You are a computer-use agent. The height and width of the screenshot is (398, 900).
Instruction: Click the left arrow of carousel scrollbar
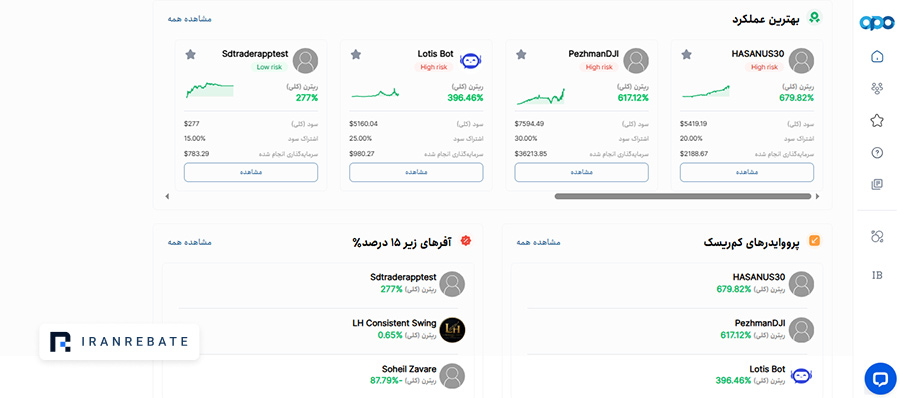[167, 196]
